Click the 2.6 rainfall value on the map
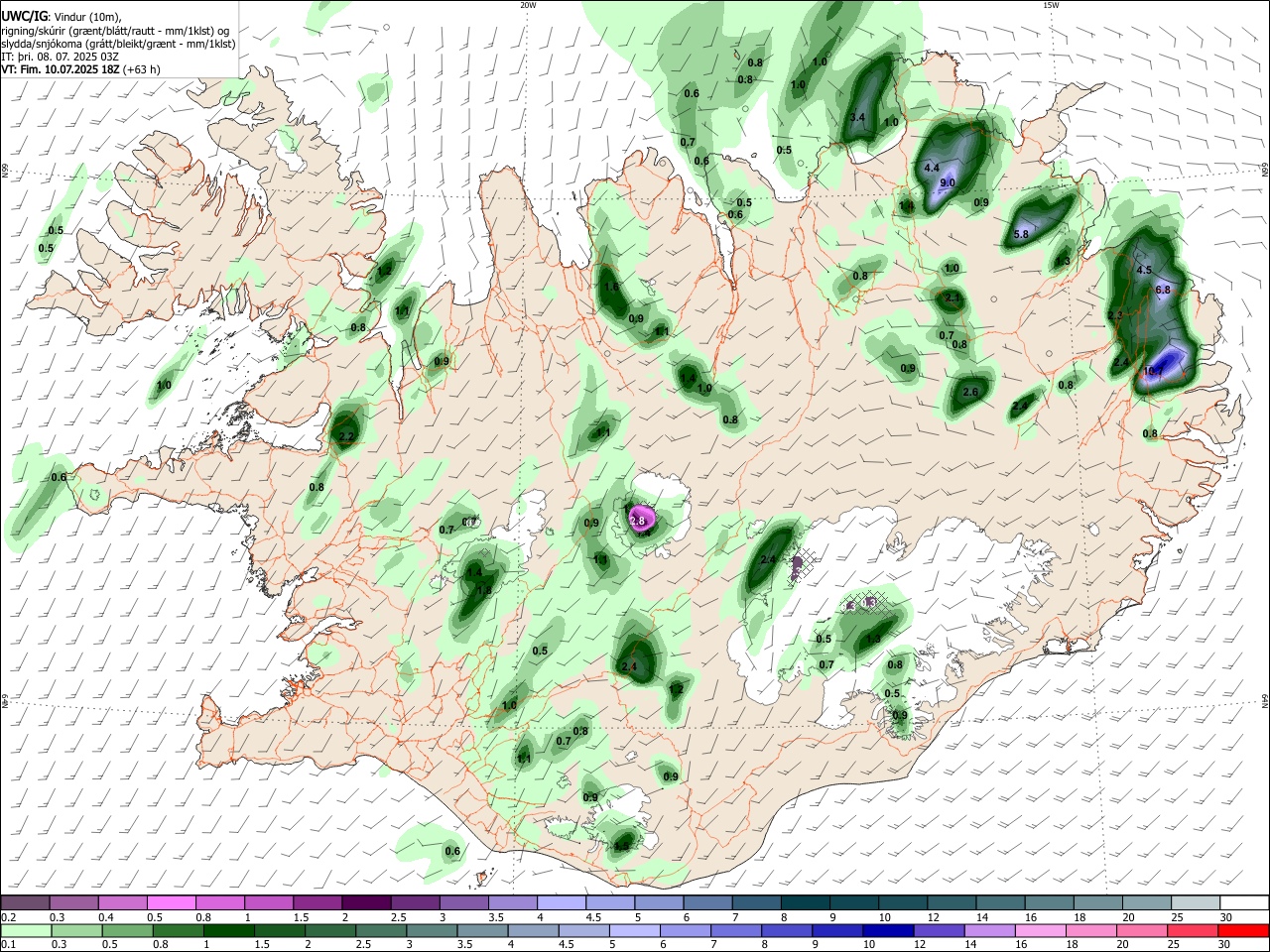 tap(970, 392)
